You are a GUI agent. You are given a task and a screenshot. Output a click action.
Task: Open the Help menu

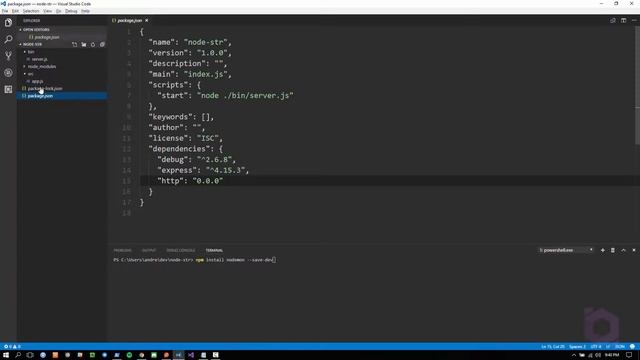(85, 11)
